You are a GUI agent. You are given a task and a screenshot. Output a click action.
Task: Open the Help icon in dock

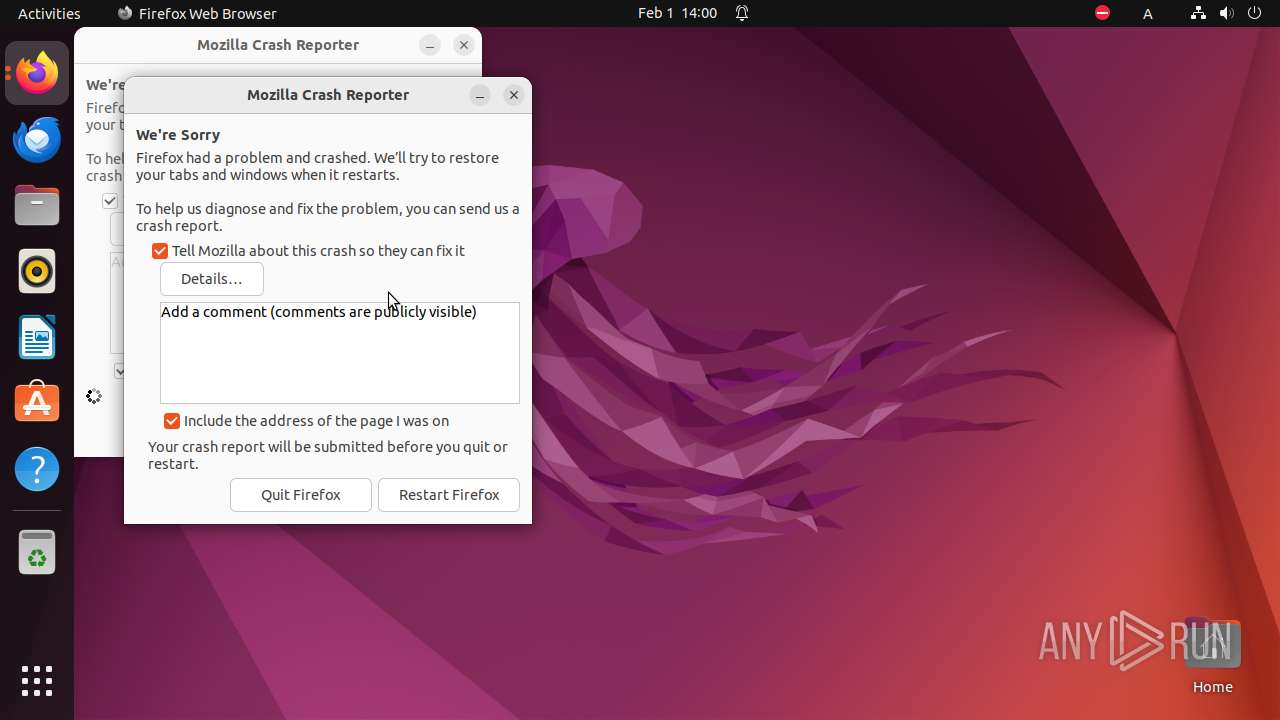[37, 469]
